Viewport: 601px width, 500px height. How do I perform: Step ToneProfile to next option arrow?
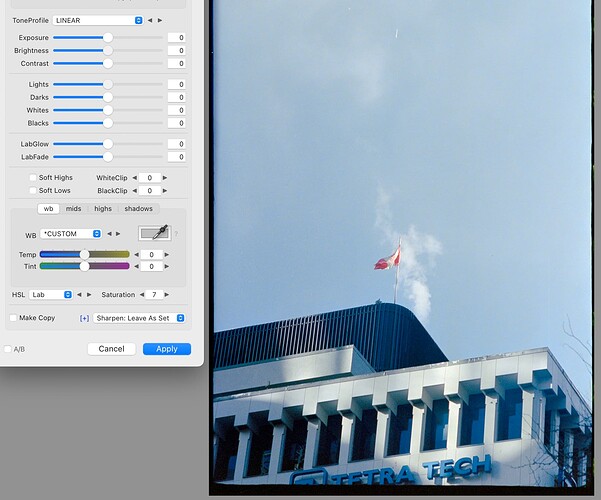(x=160, y=20)
